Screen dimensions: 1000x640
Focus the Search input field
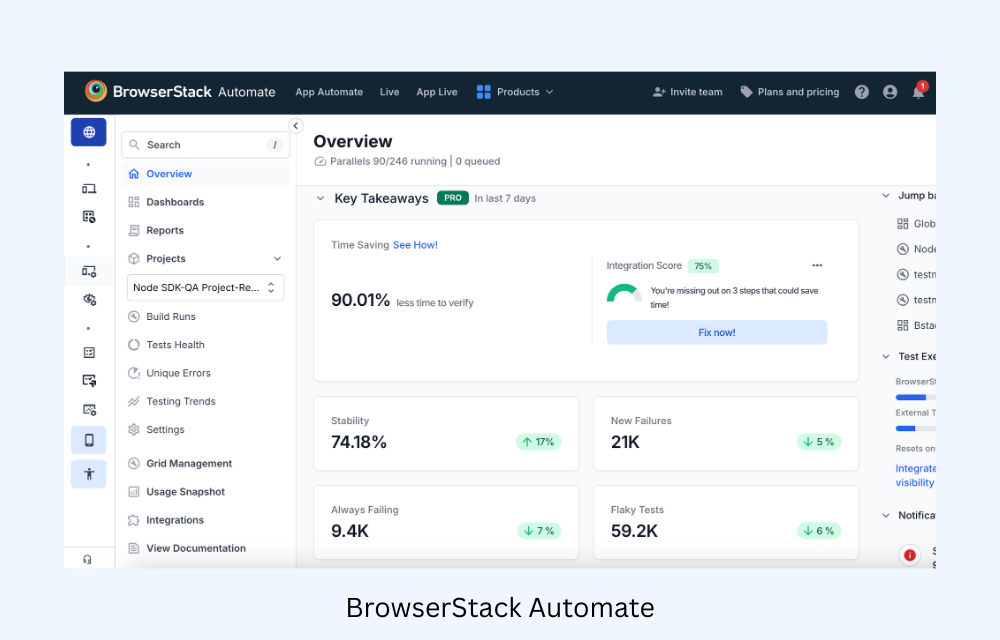[205, 145]
